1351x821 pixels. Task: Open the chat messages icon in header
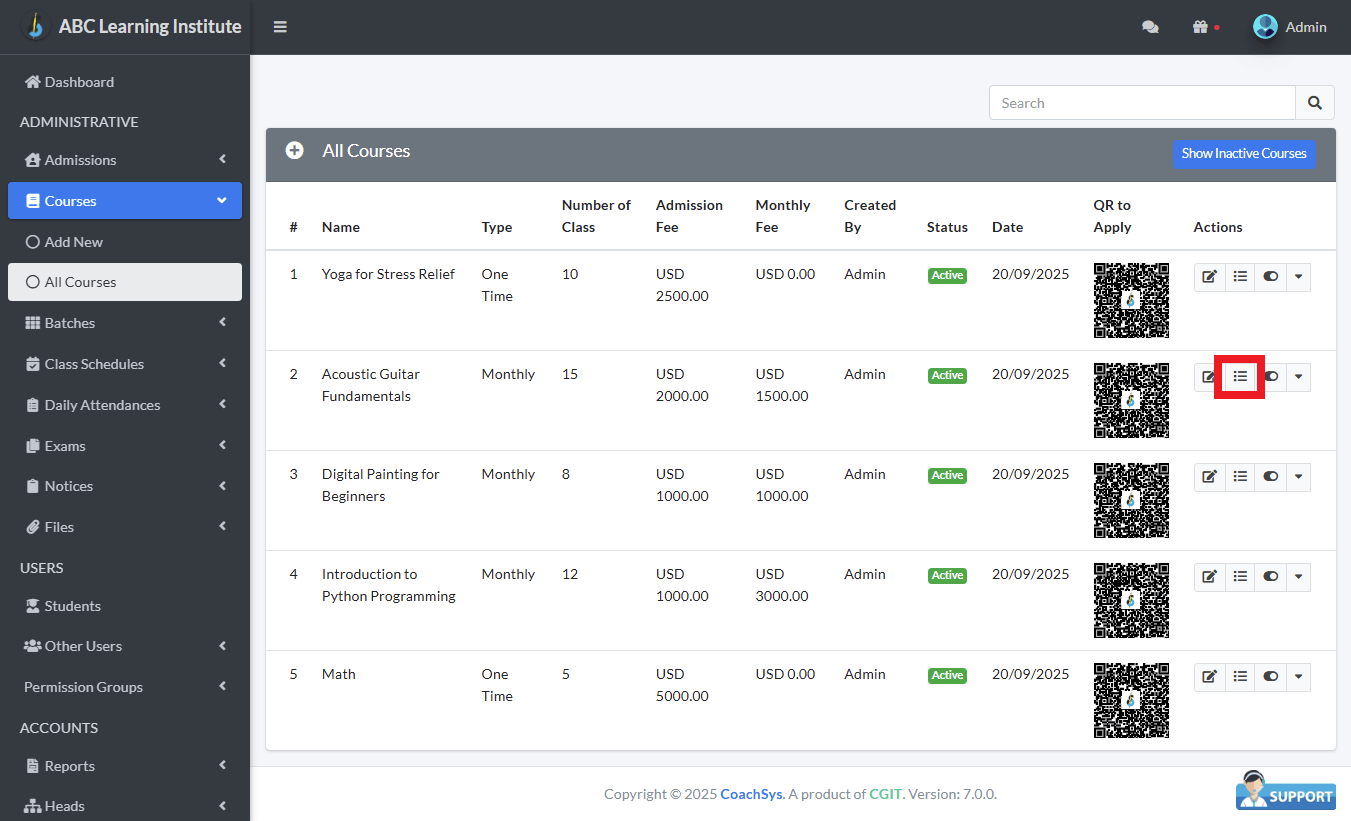tap(1150, 27)
